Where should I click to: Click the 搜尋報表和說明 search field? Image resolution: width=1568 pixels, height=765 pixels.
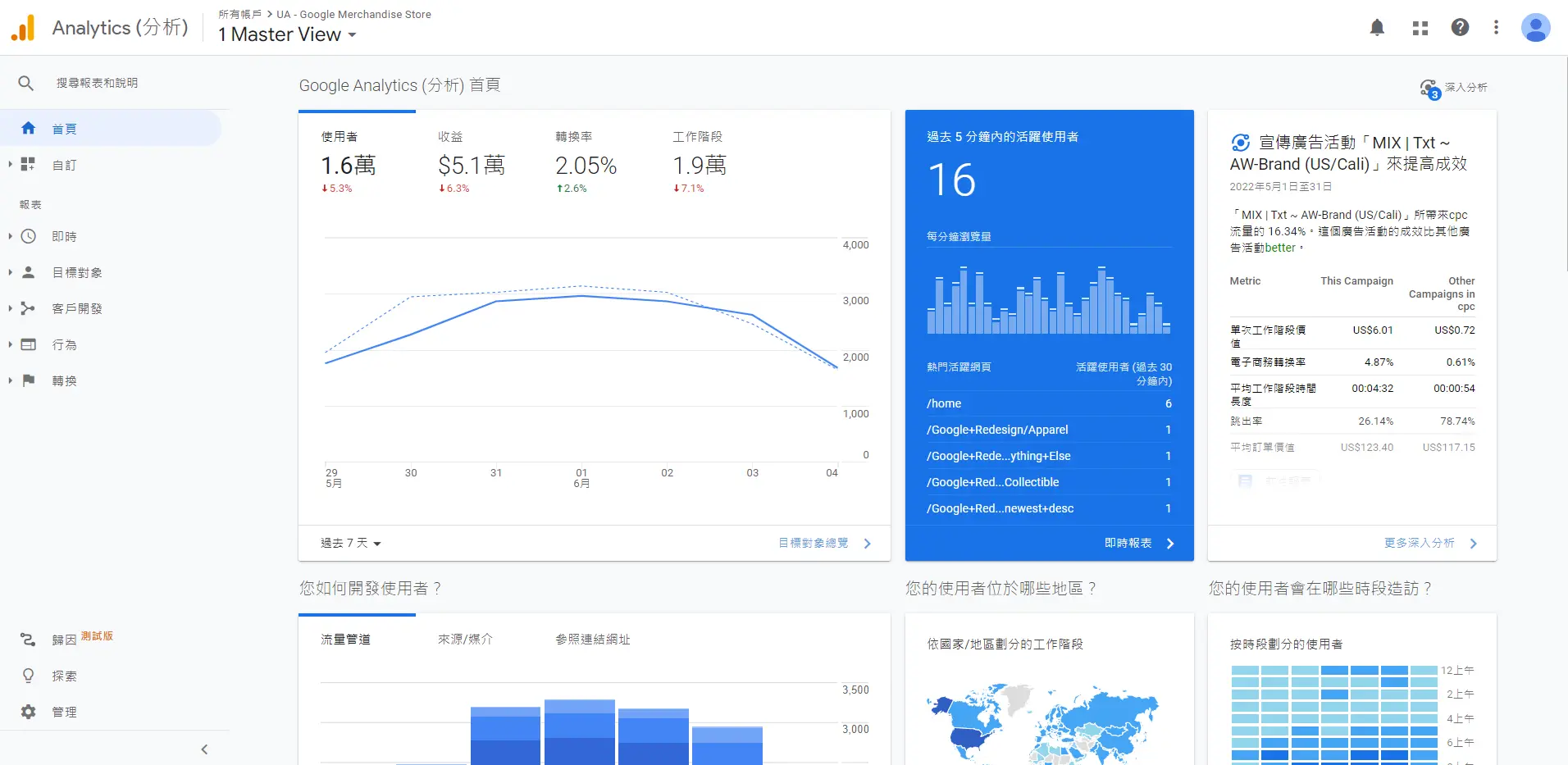(97, 83)
